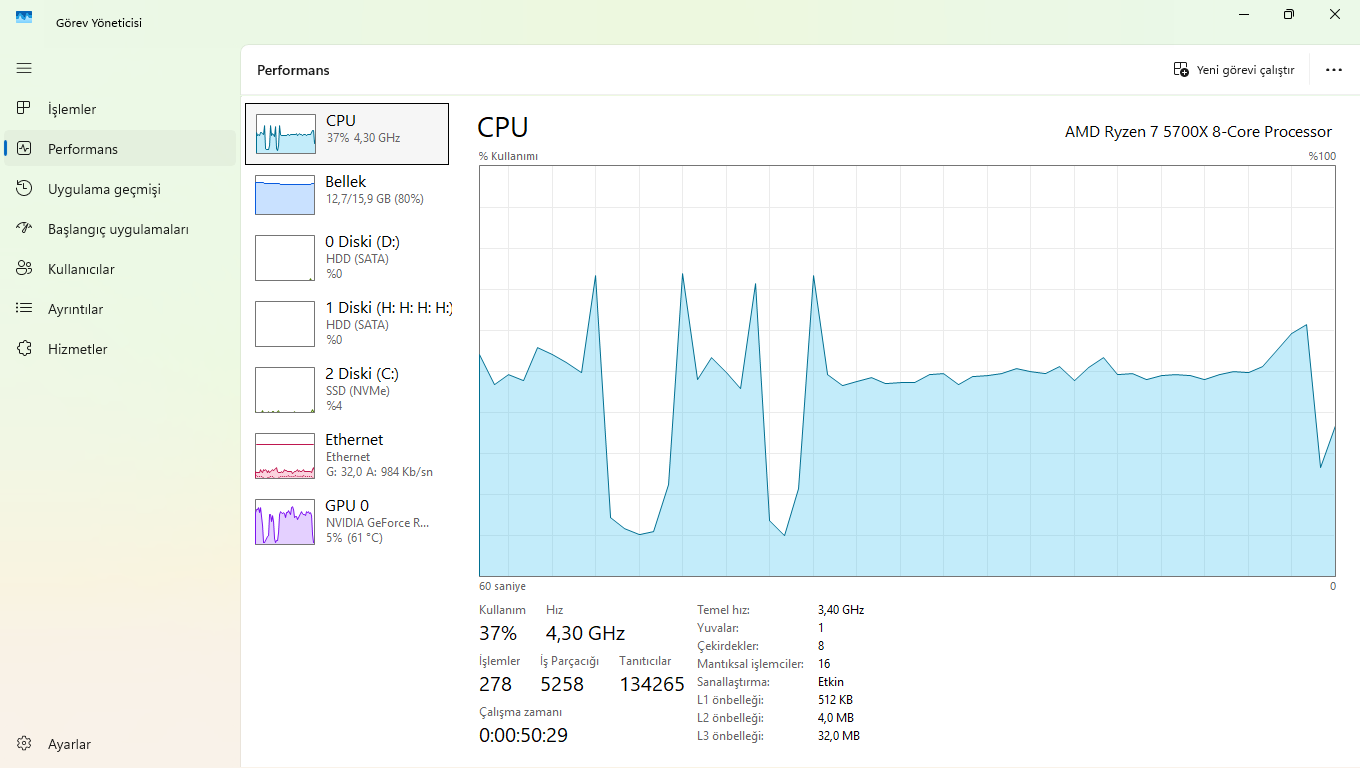Open the Hizmetler services page
The height and width of the screenshot is (768, 1360).
120,349
